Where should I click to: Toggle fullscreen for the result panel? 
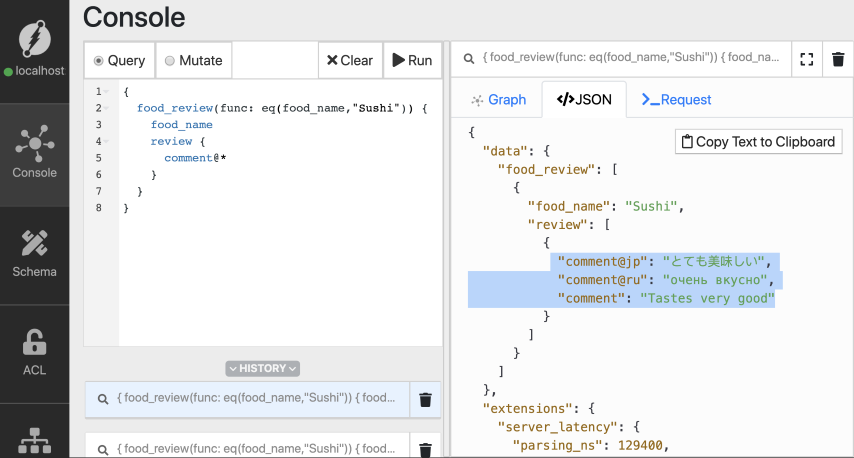tap(807, 60)
